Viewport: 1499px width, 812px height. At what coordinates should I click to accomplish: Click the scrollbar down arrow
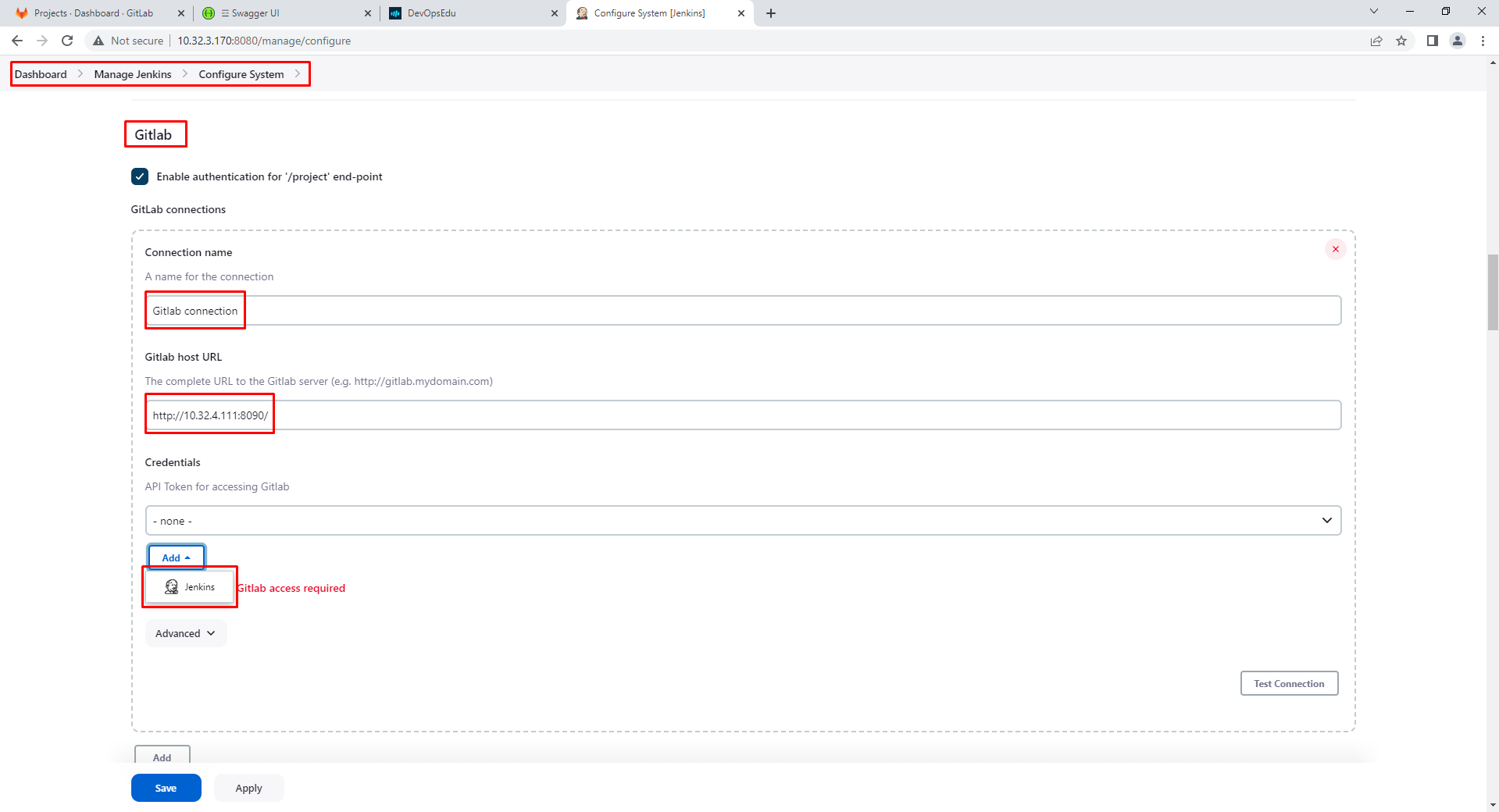[x=1493, y=805]
